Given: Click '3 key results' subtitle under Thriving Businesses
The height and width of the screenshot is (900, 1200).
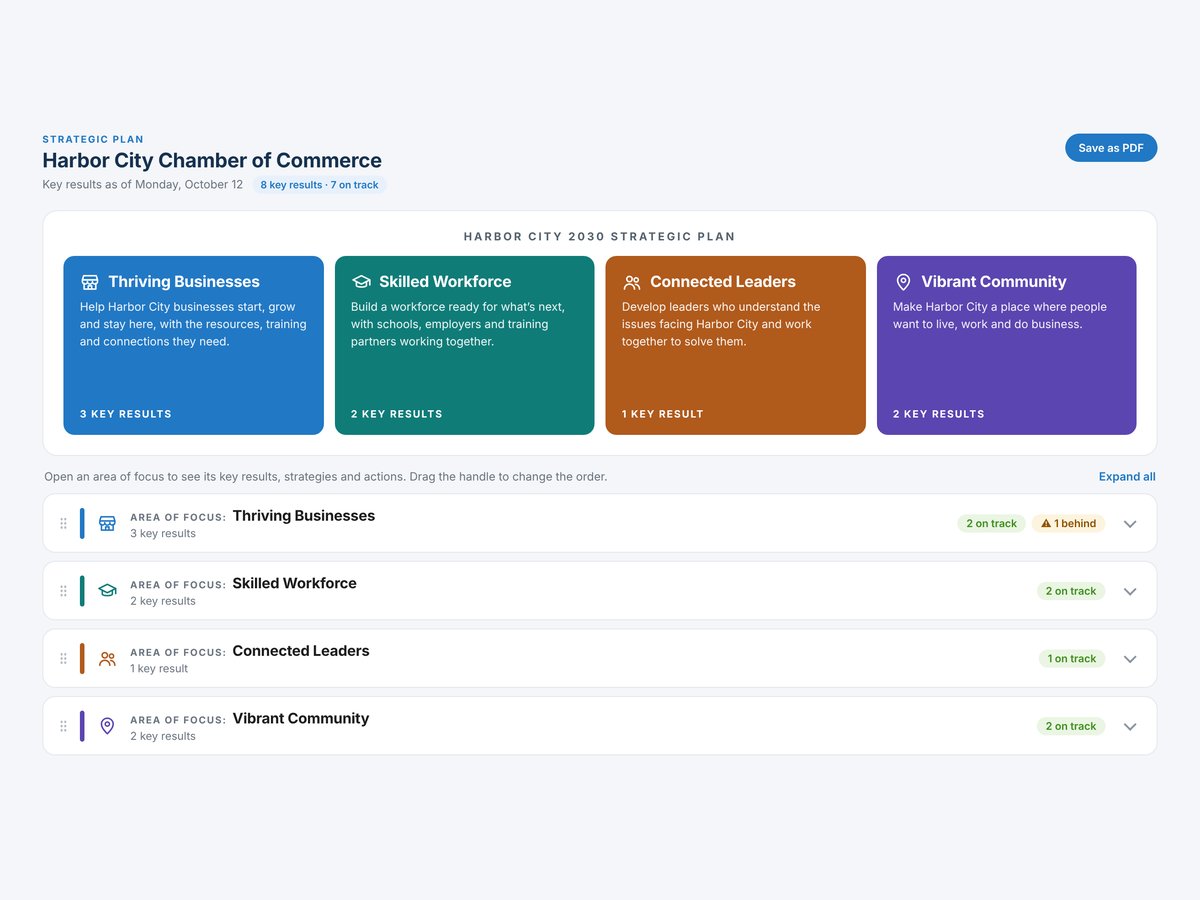Looking at the screenshot, I should 163,534.
